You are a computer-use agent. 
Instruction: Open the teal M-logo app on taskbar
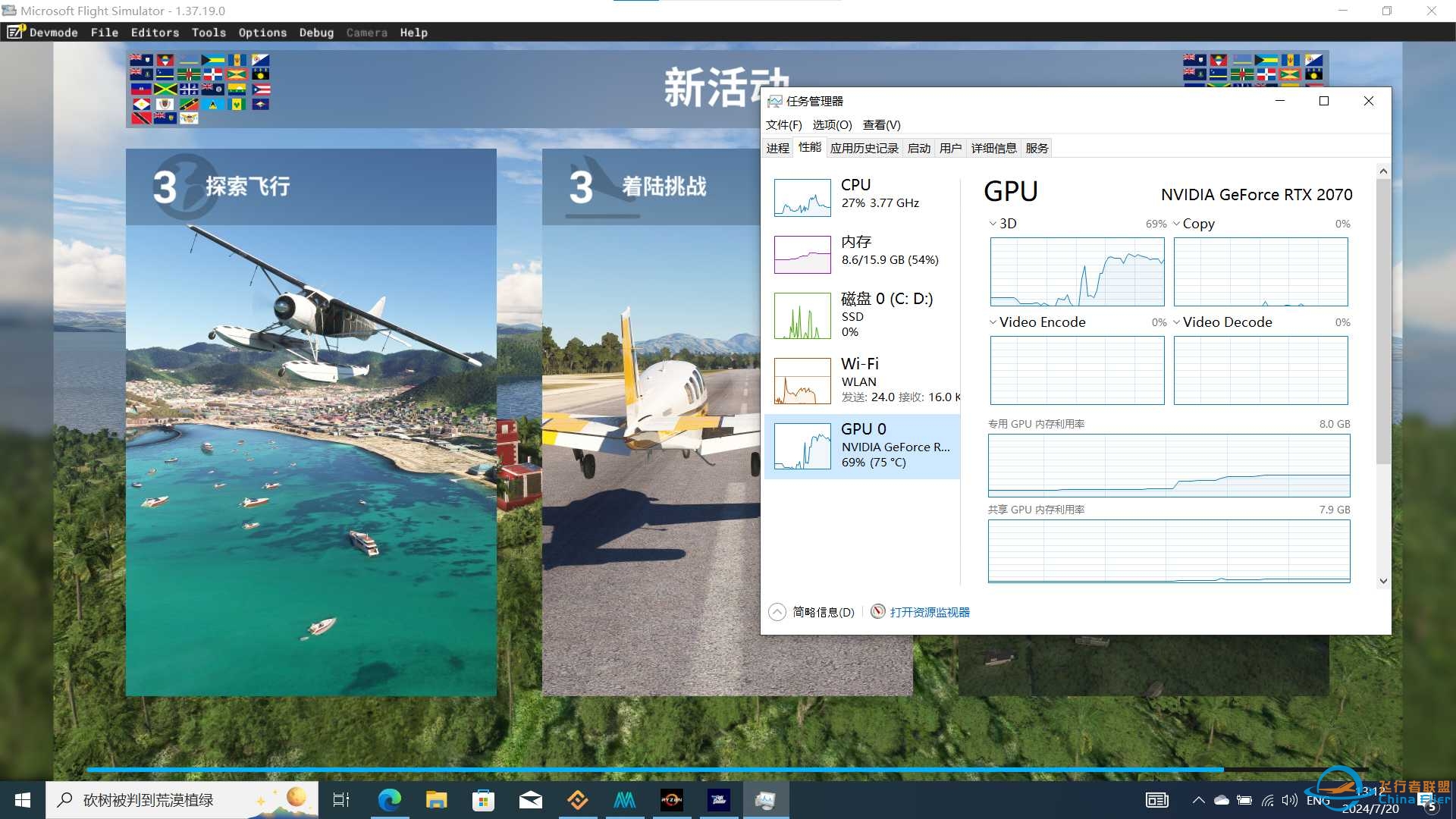[x=625, y=800]
